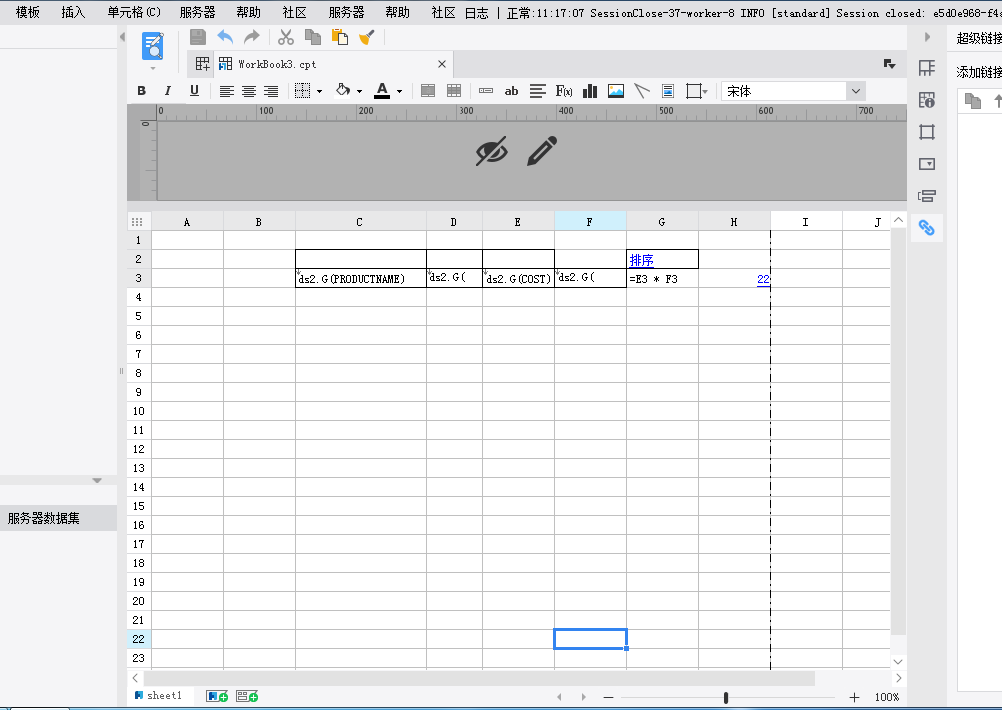
Task: Click the 22 link in cell H3
Action: 763,279
